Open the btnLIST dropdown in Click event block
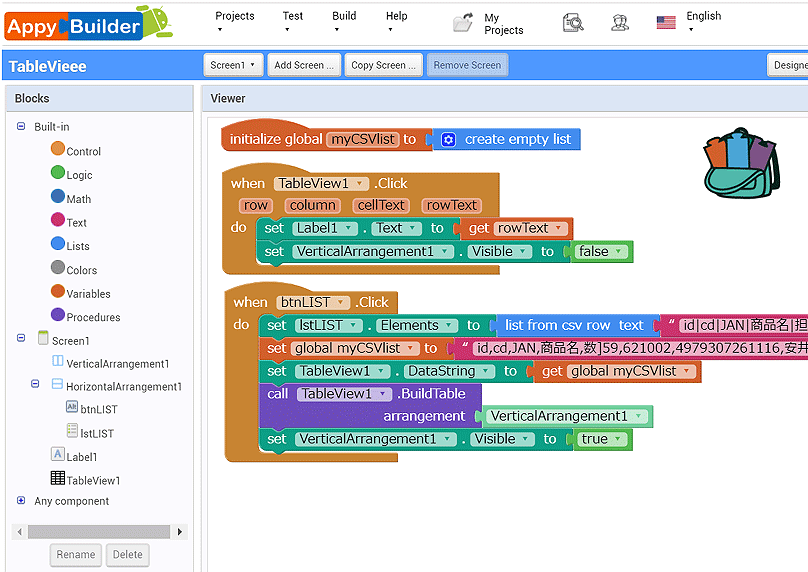Image resolution: width=808 pixels, height=572 pixels. 341,302
